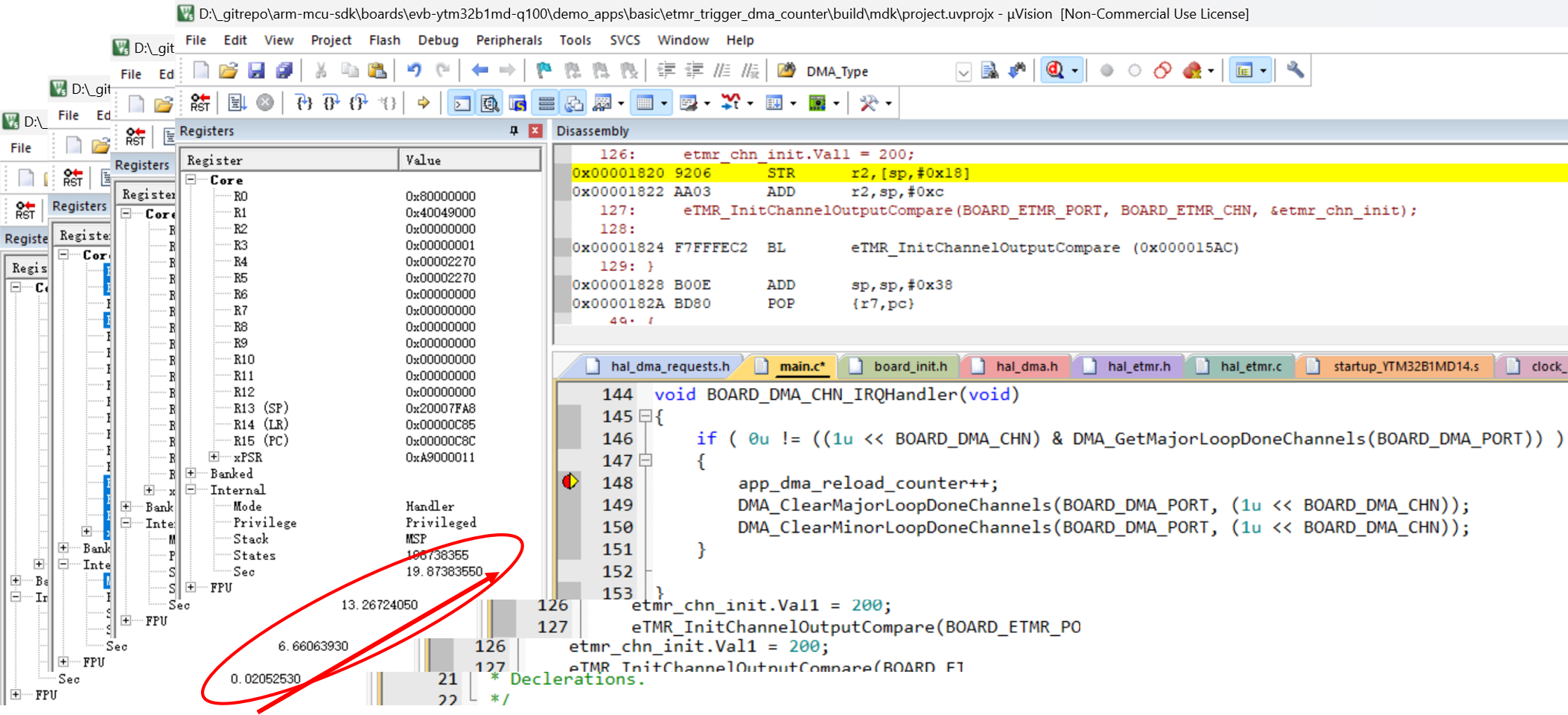Toggle the Disassembly window button

[x=490, y=103]
